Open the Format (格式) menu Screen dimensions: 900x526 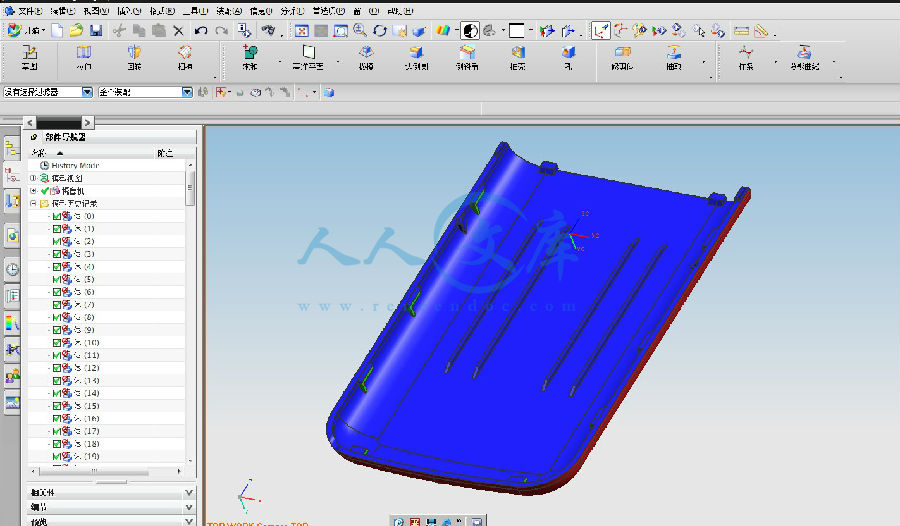pos(162,11)
